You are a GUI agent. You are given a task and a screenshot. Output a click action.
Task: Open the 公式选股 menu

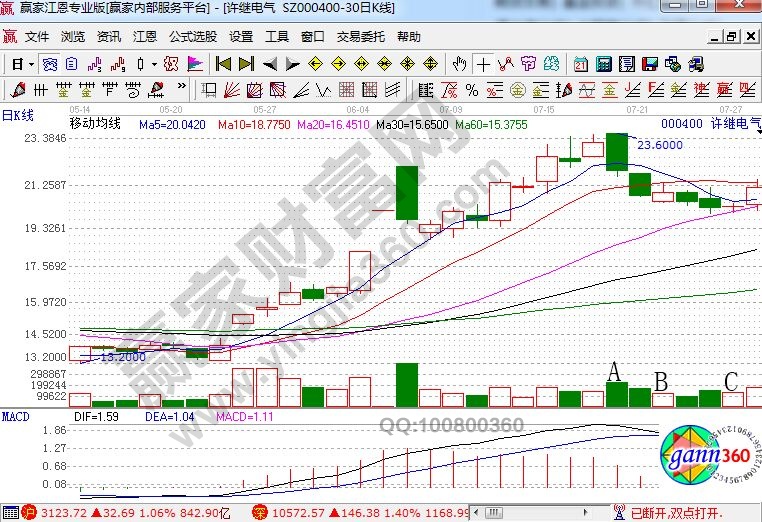tap(192, 37)
